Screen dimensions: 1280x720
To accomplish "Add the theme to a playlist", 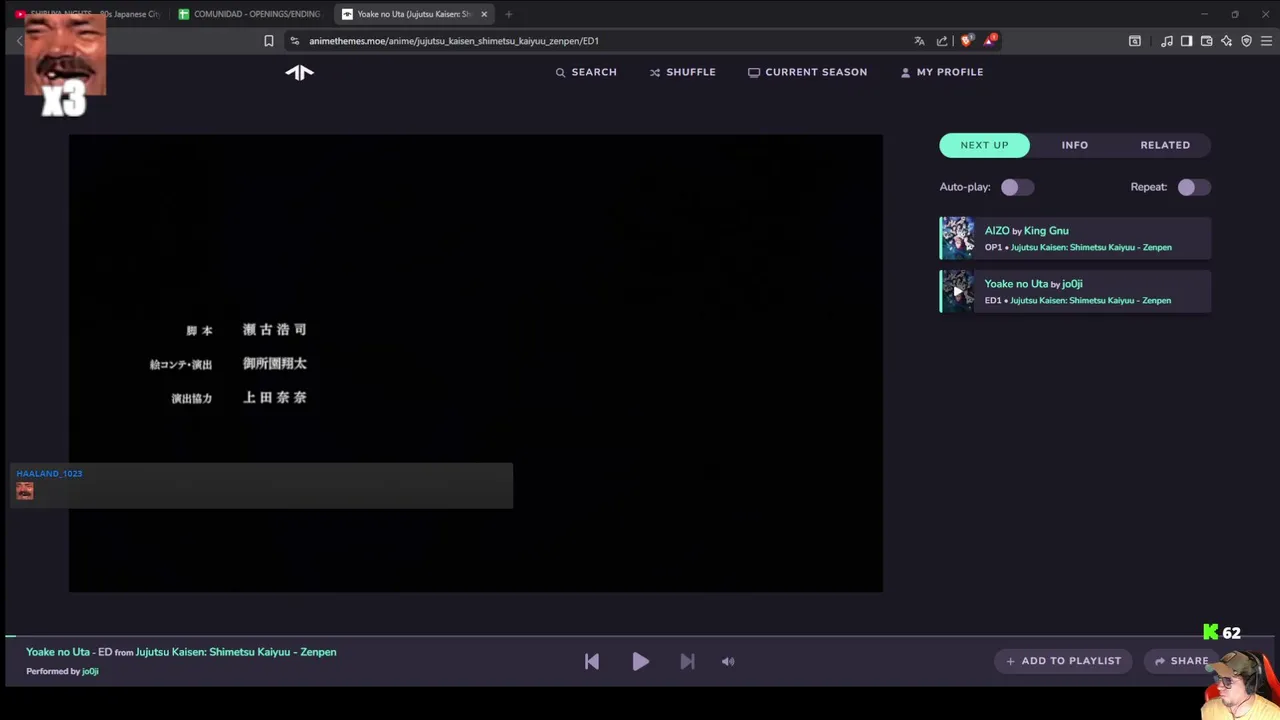I will tap(1063, 661).
